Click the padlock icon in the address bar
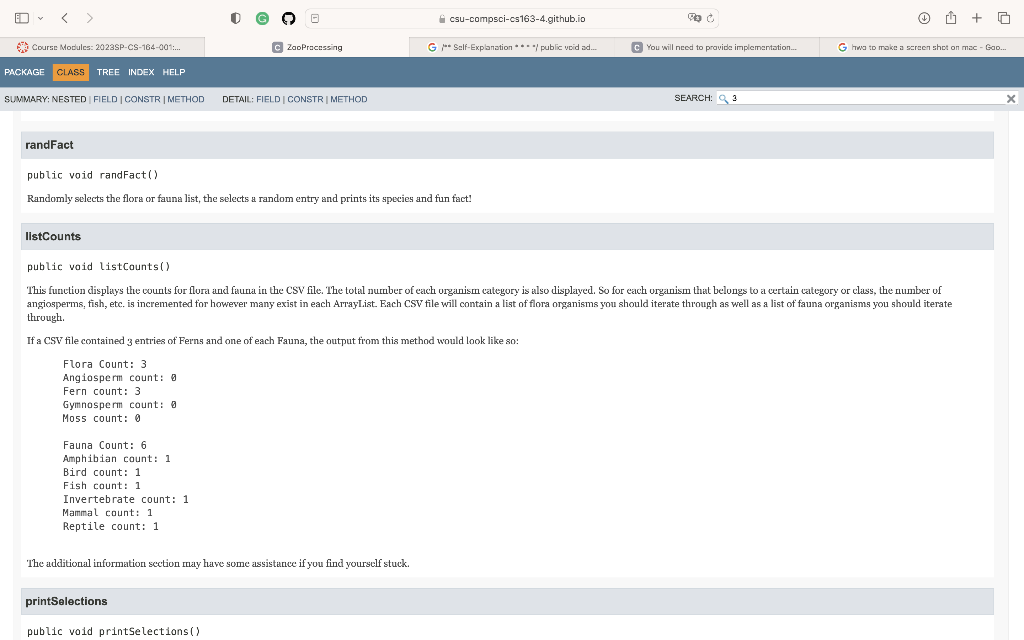 (x=443, y=18)
